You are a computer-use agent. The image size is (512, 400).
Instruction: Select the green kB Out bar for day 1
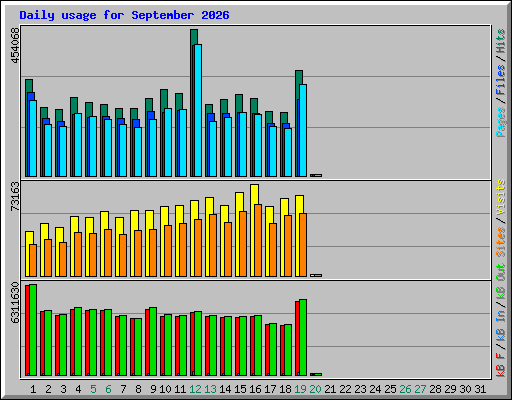click(33, 330)
